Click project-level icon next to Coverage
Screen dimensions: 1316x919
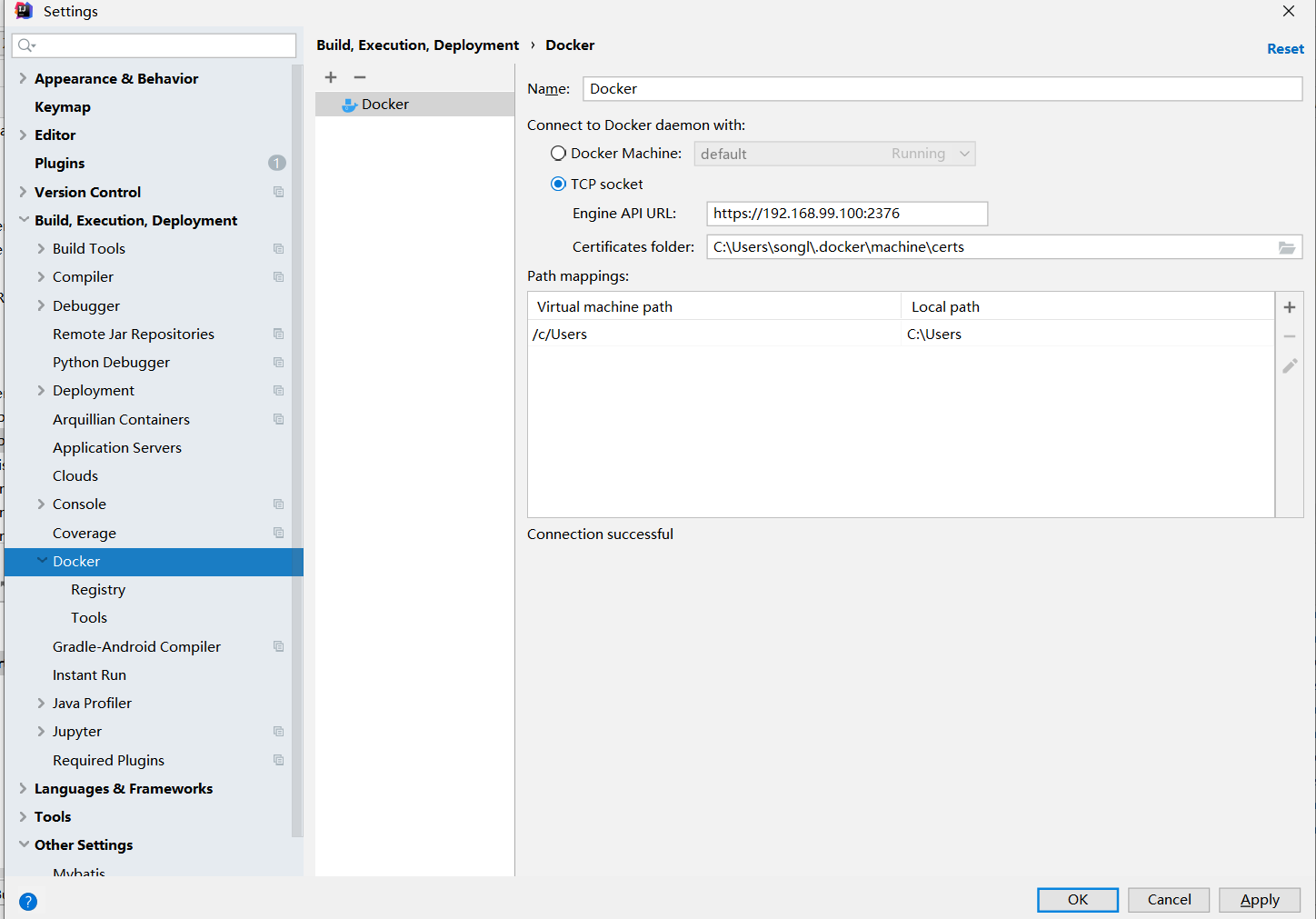(x=279, y=533)
